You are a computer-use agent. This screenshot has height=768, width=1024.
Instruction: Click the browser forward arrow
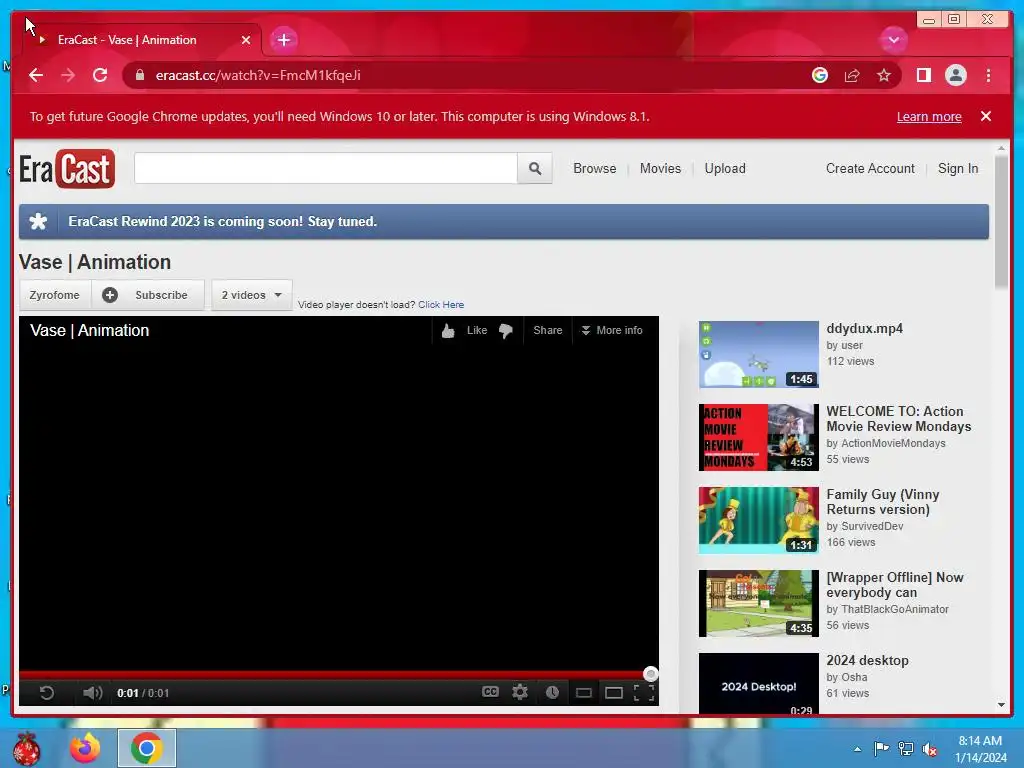(68, 75)
